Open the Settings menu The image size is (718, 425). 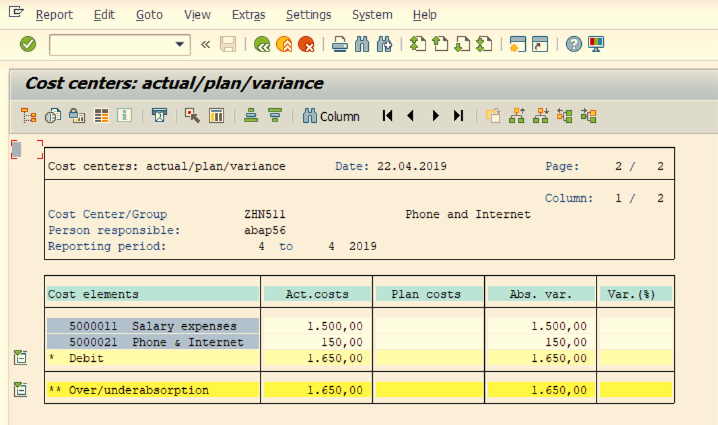[309, 15]
